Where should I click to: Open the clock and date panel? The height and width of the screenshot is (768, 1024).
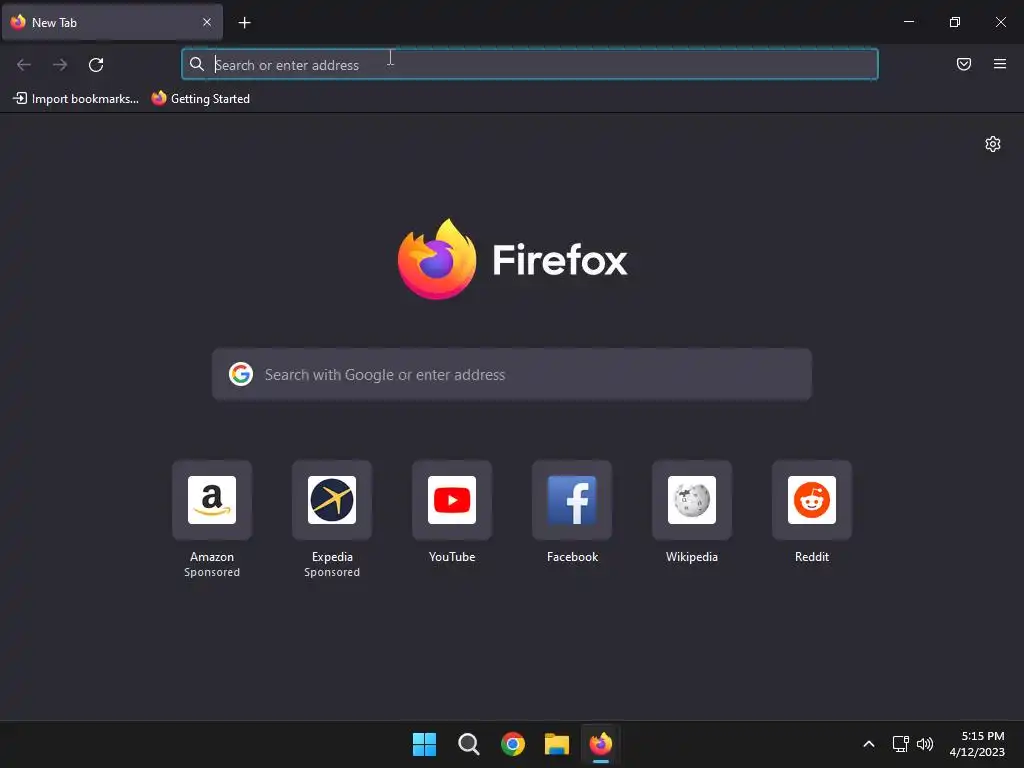tap(977, 744)
